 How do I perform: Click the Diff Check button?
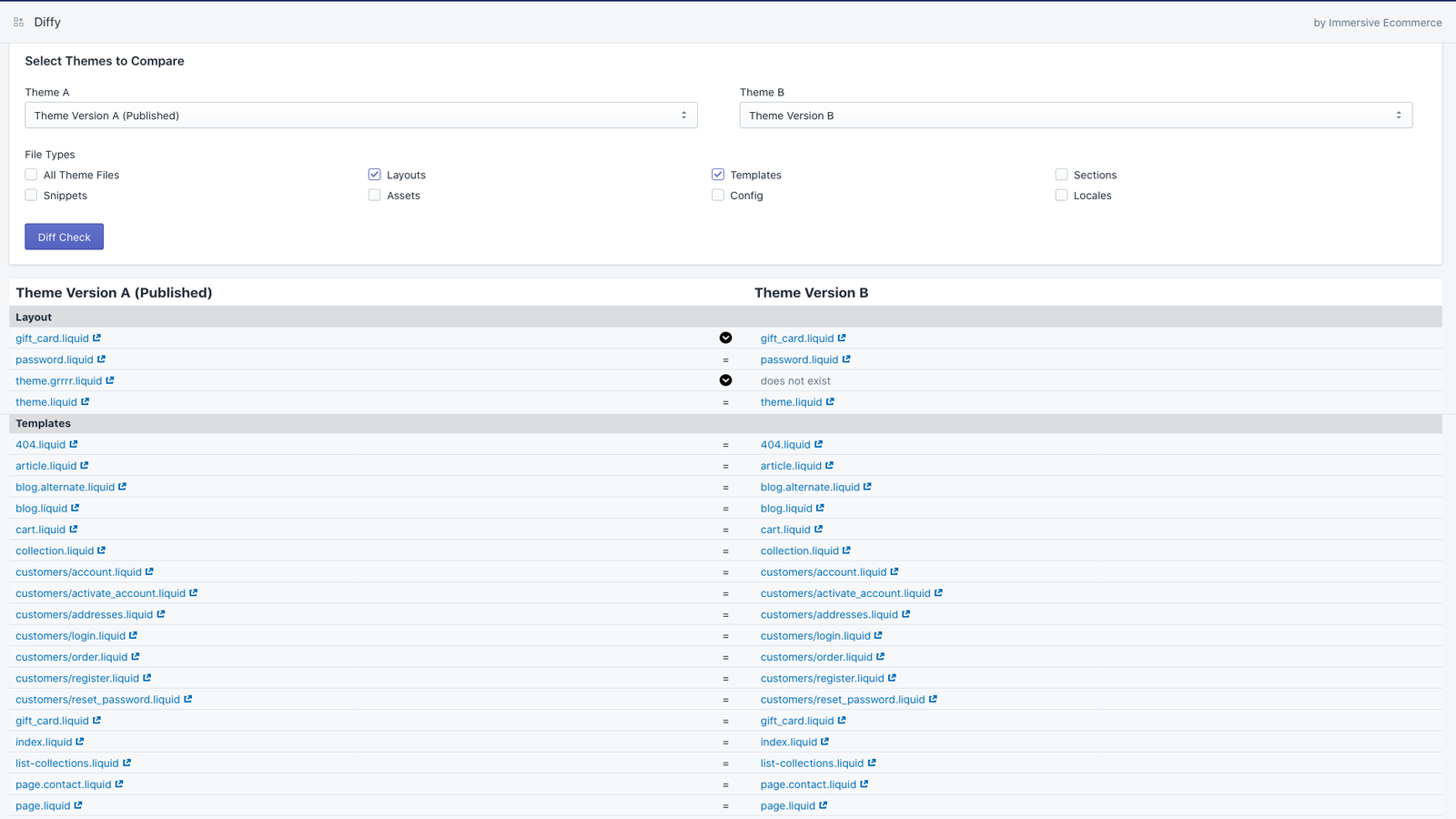coord(64,237)
